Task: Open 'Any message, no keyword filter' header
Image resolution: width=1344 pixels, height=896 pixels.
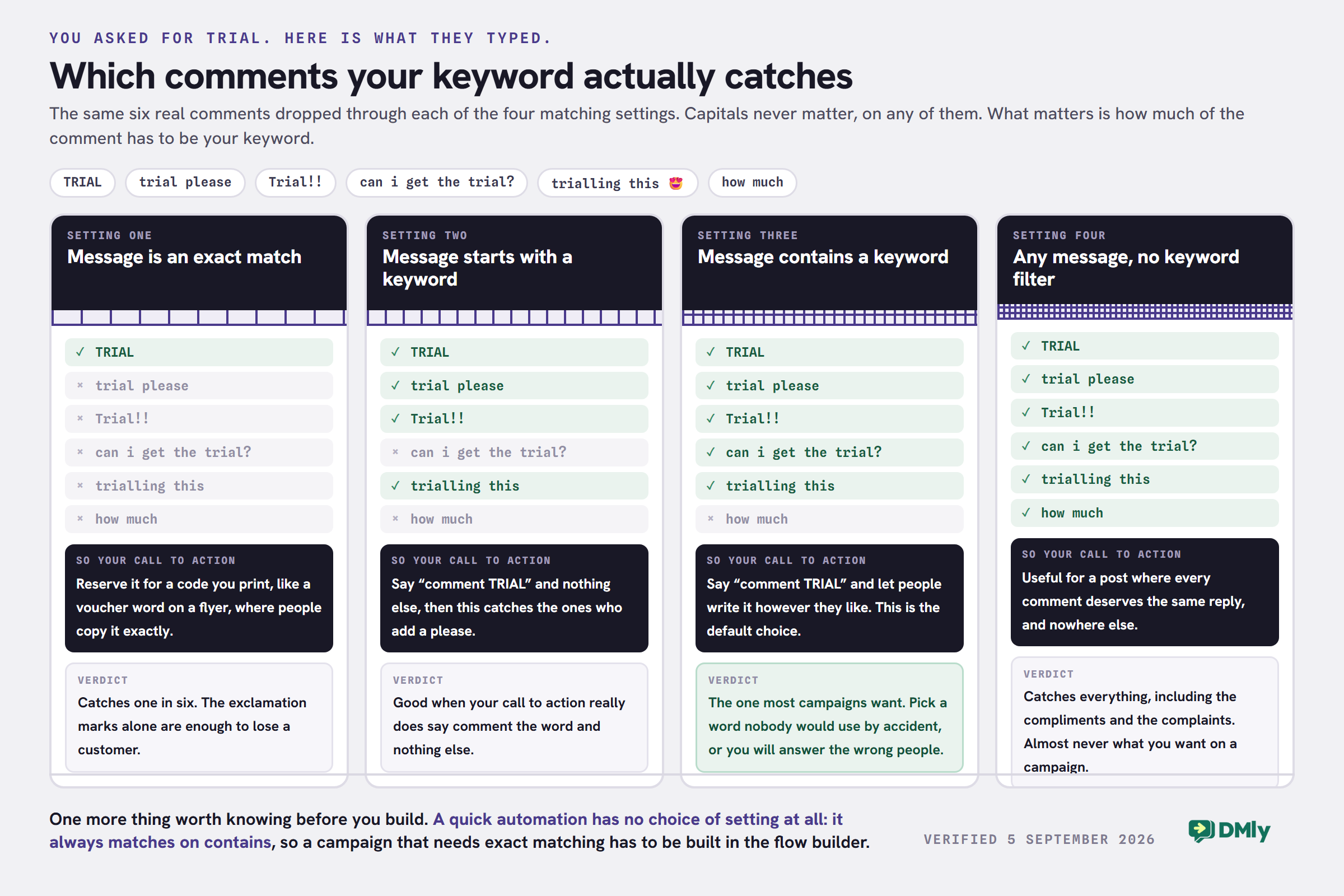Action: pos(1145,260)
